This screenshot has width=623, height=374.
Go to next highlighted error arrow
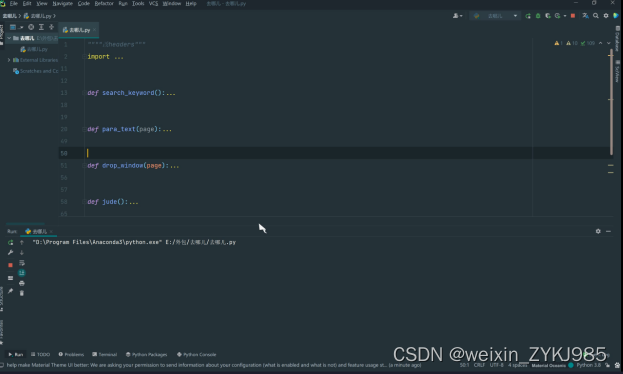click(x=609, y=43)
